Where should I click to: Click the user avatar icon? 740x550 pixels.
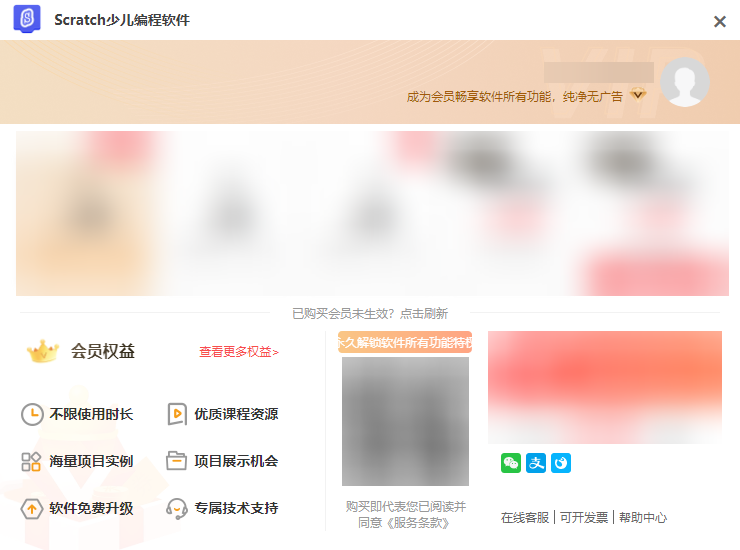pyautogui.click(x=685, y=82)
